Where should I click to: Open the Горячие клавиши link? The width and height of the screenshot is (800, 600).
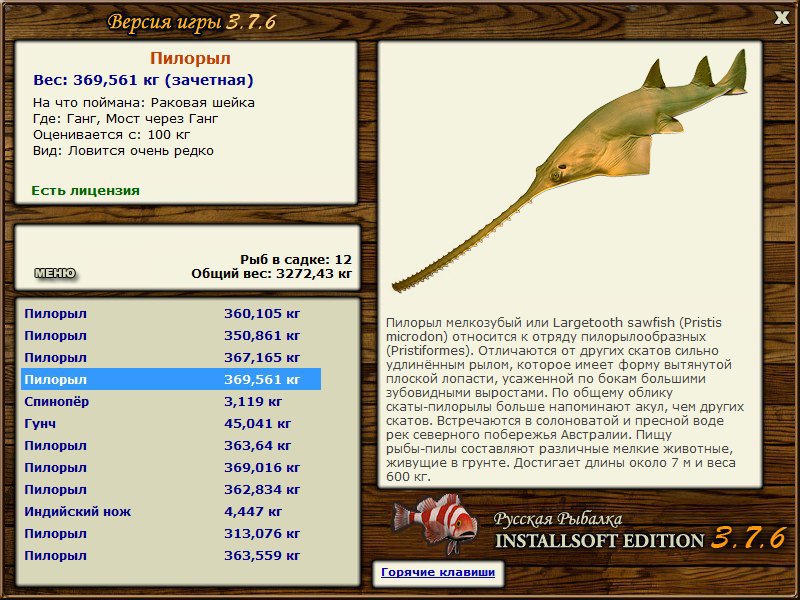click(x=438, y=572)
